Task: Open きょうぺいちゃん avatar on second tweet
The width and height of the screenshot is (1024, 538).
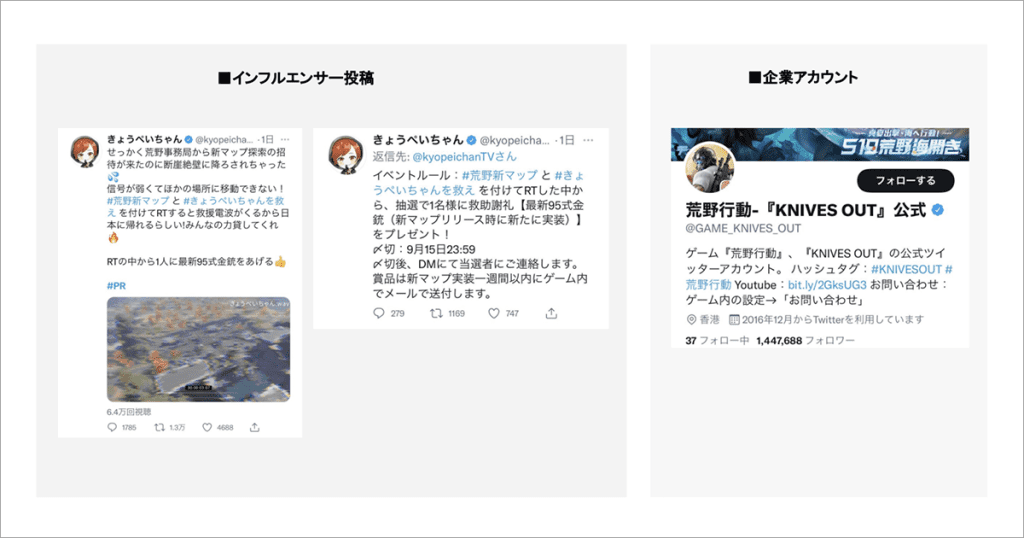Action: tap(346, 155)
